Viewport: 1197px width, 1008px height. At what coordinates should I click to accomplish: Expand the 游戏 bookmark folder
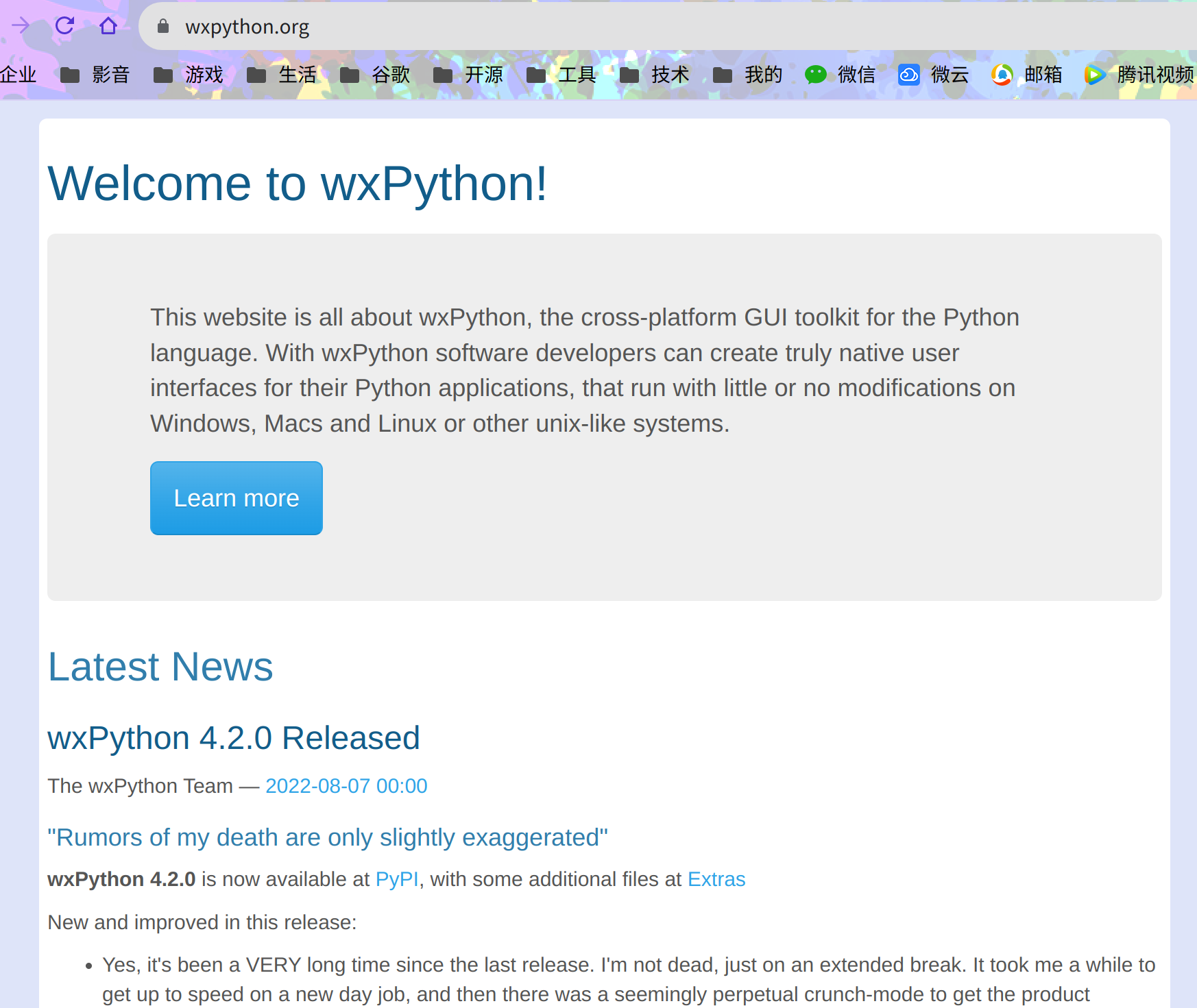[x=189, y=75]
